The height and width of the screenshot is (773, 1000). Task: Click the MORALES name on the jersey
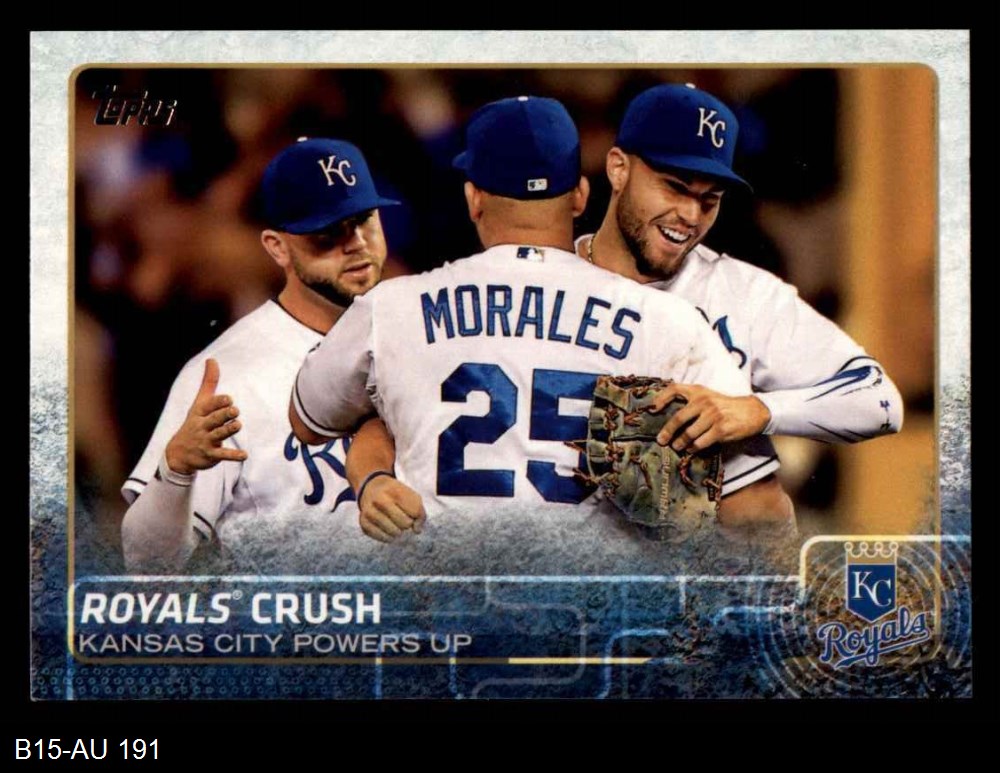(530, 322)
